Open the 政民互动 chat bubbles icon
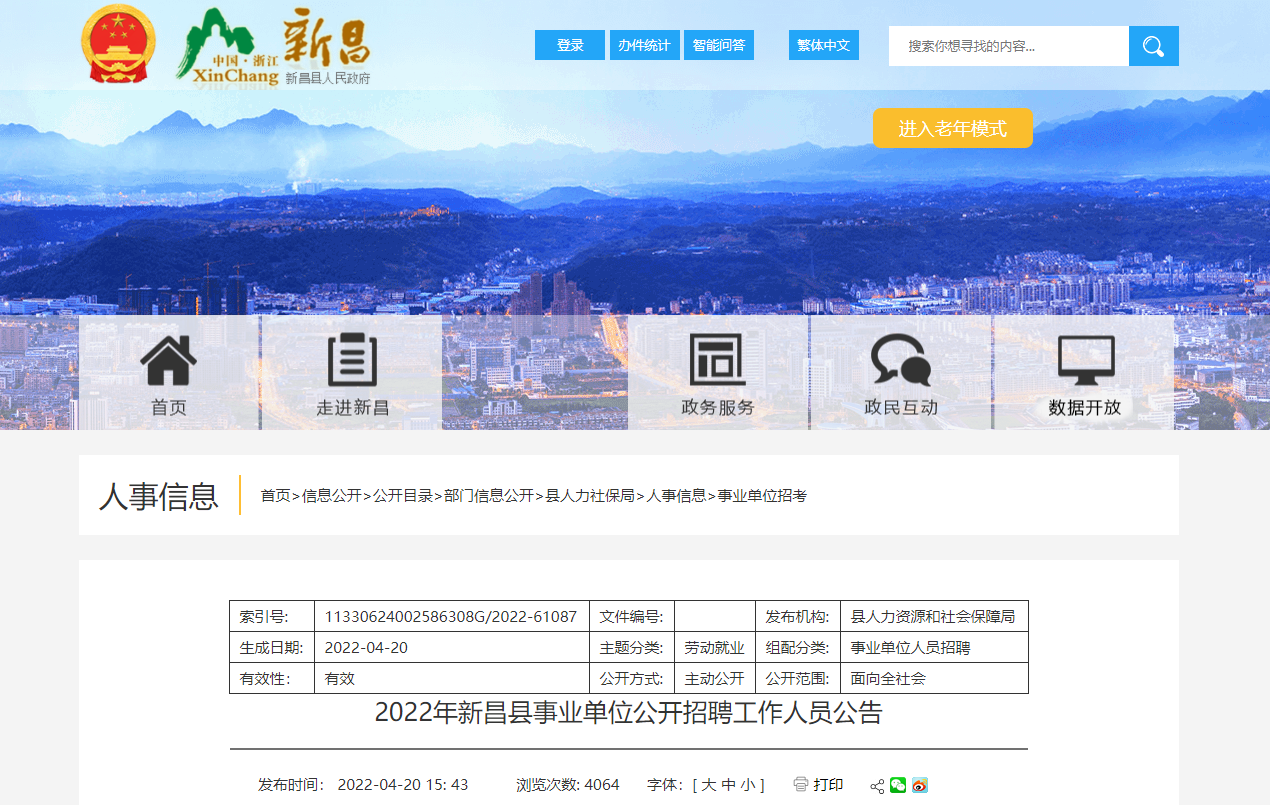This screenshot has height=805, width=1270. (900, 361)
